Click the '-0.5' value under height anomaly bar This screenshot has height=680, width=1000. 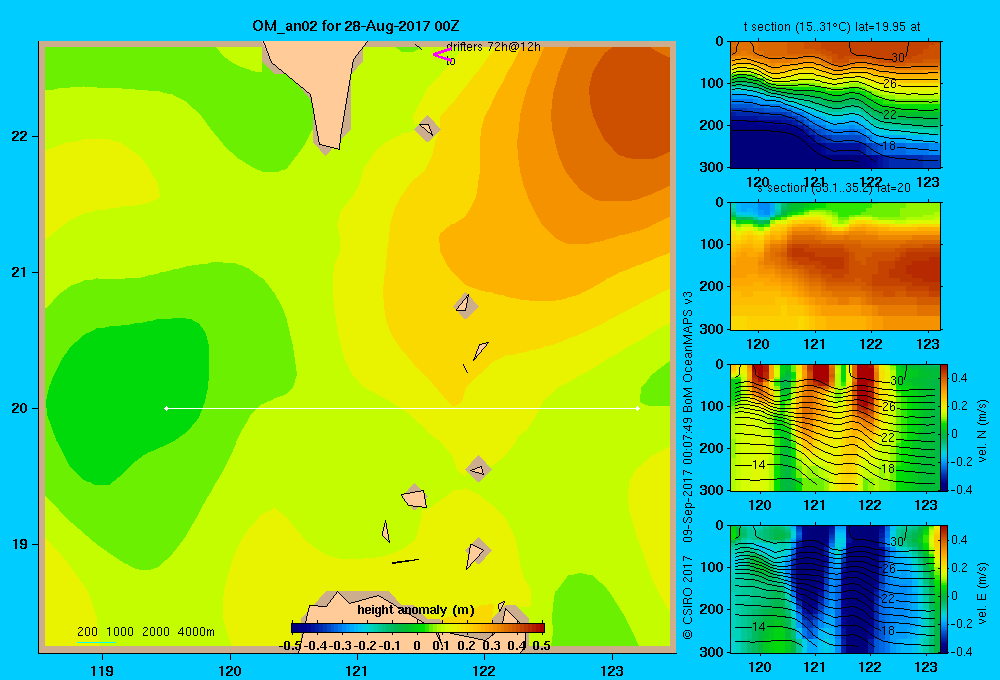(290, 646)
